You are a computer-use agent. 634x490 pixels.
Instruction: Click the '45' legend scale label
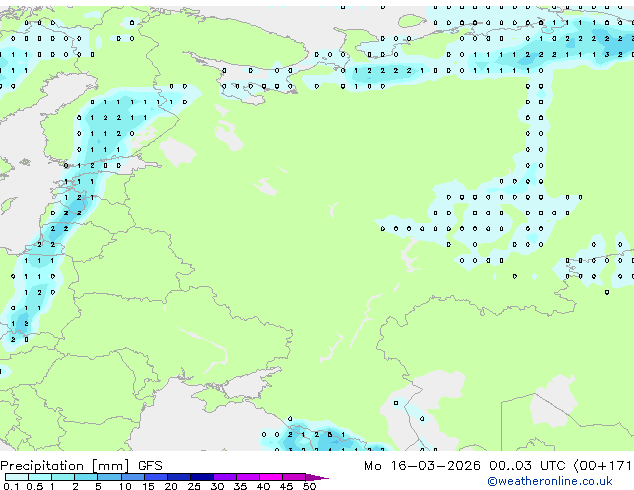[x=286, y=486]
